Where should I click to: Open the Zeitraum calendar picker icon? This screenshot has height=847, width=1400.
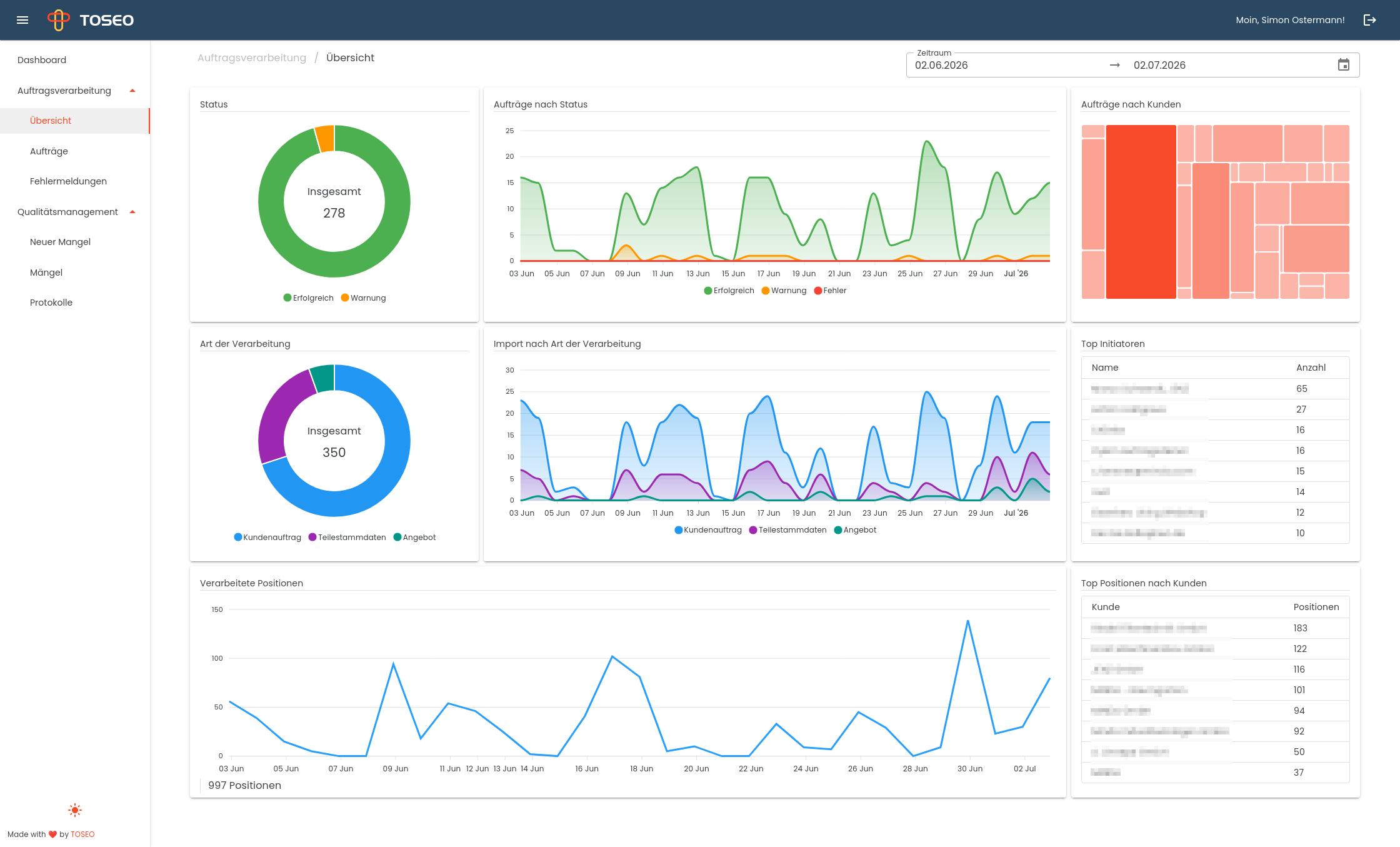tap(1343, 65)
